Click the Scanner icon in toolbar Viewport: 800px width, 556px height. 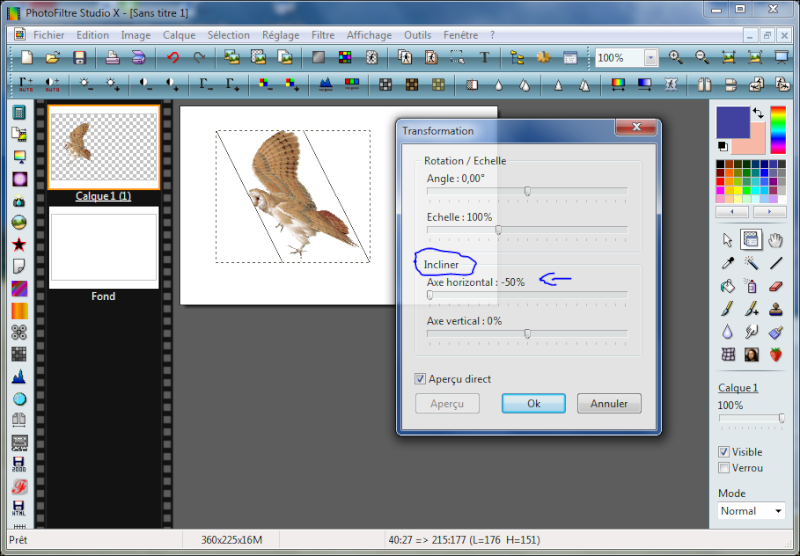[x=139, y=57]
